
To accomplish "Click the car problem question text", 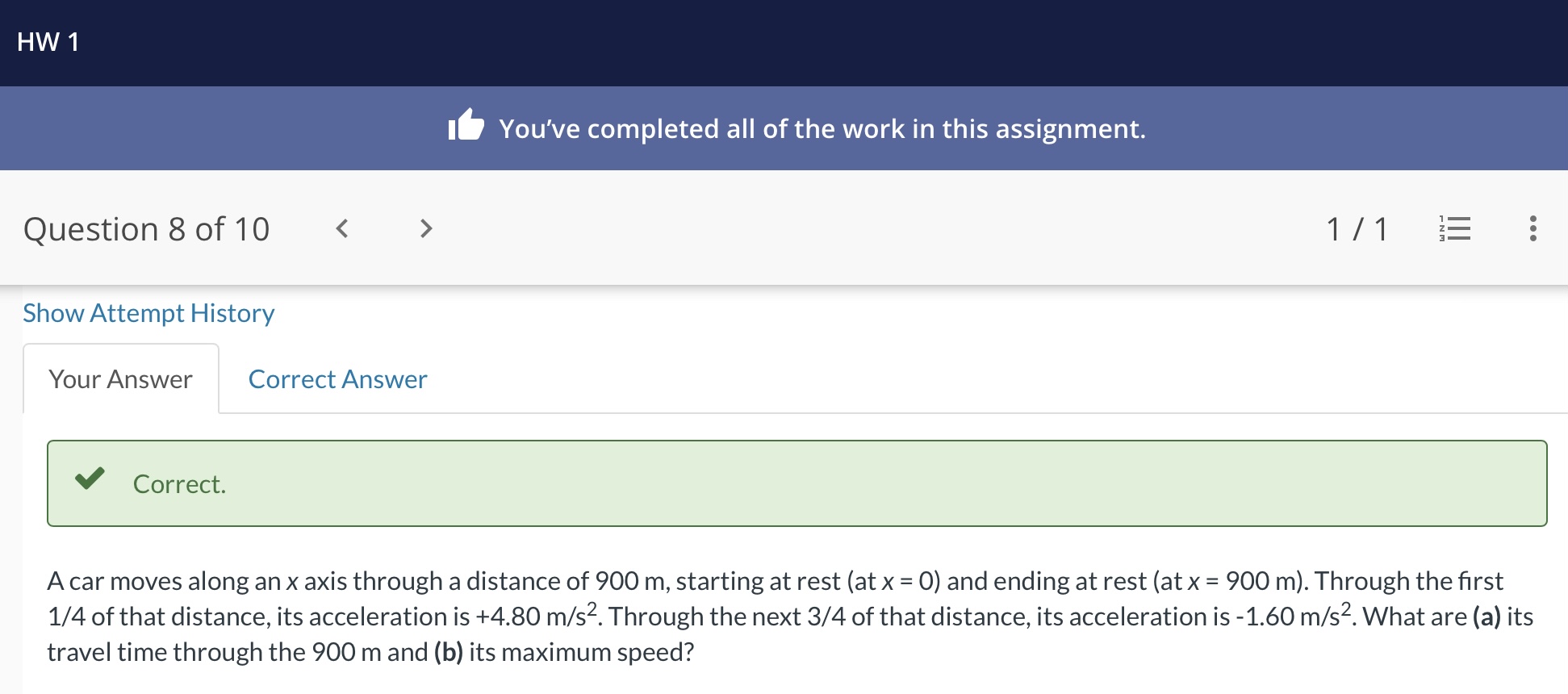I will click(x=791, y=617).
